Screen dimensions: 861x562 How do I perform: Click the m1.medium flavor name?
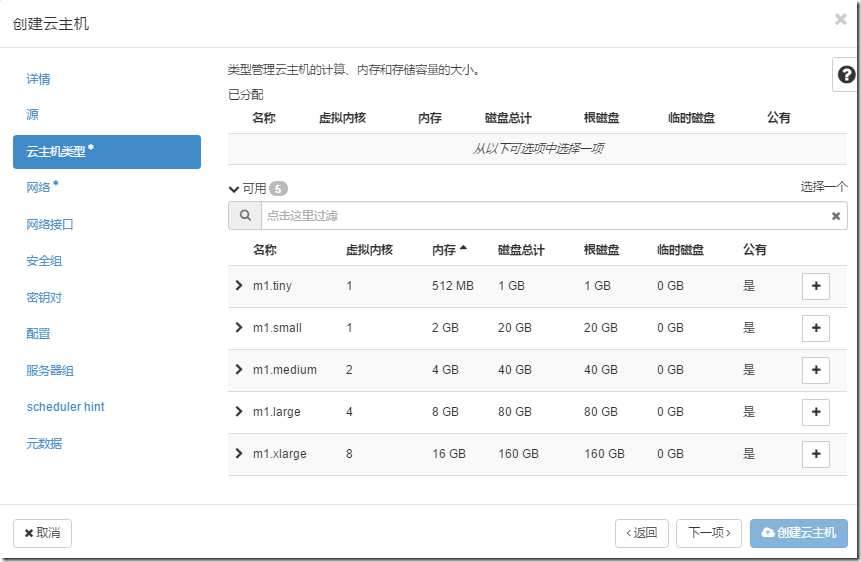[285, 370]
